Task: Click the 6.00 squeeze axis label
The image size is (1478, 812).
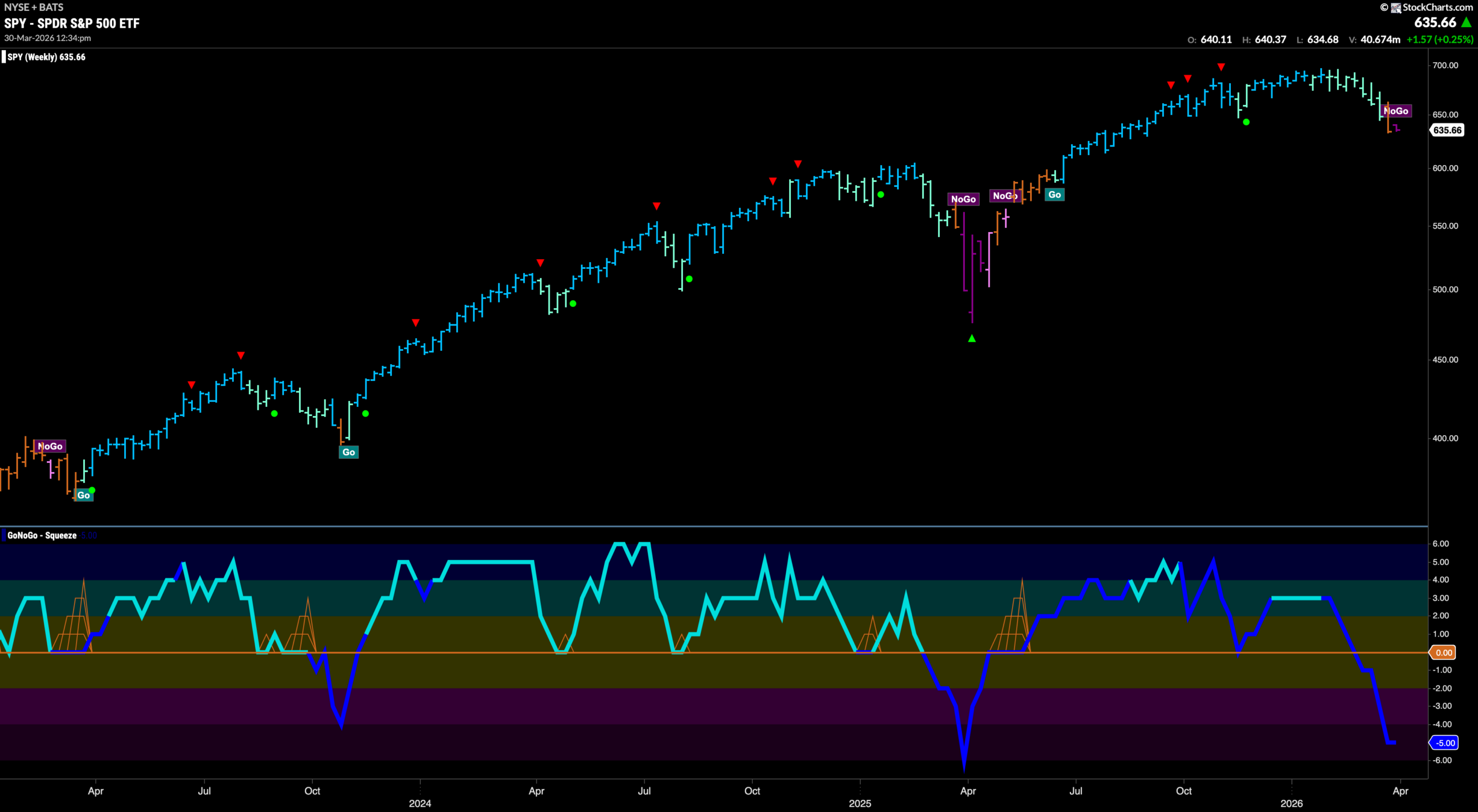Action: (x=1440, y=544)
